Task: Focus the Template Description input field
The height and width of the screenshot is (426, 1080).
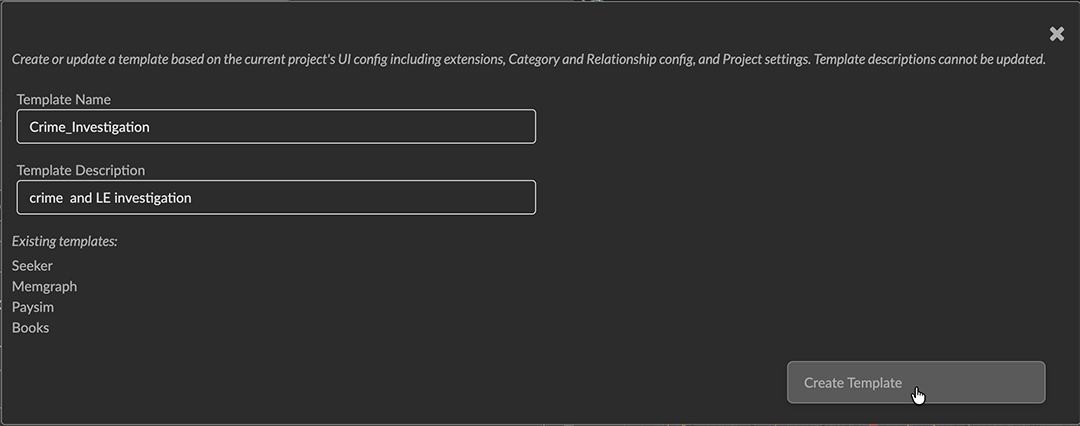Action: coord(276,198)
